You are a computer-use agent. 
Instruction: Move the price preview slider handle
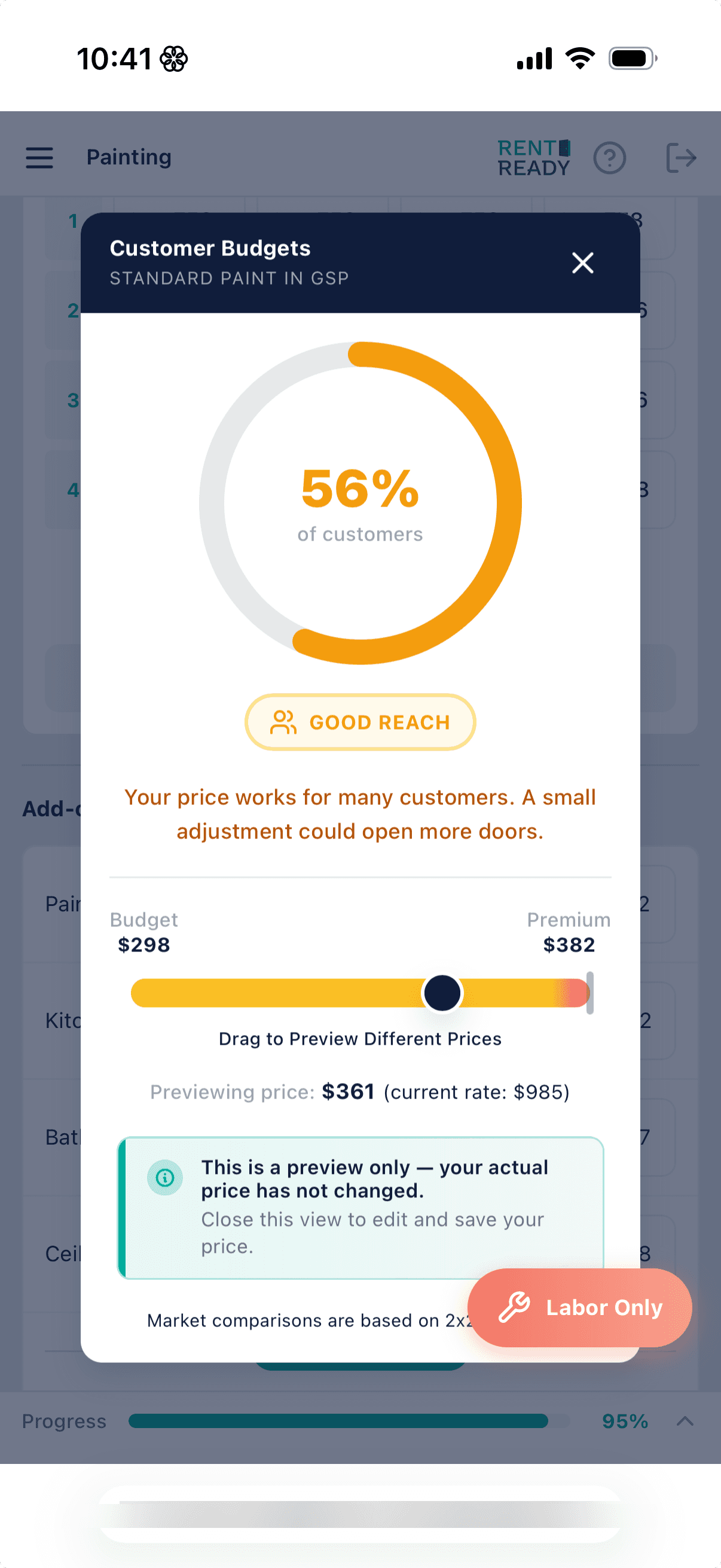[x=442, y=993]
